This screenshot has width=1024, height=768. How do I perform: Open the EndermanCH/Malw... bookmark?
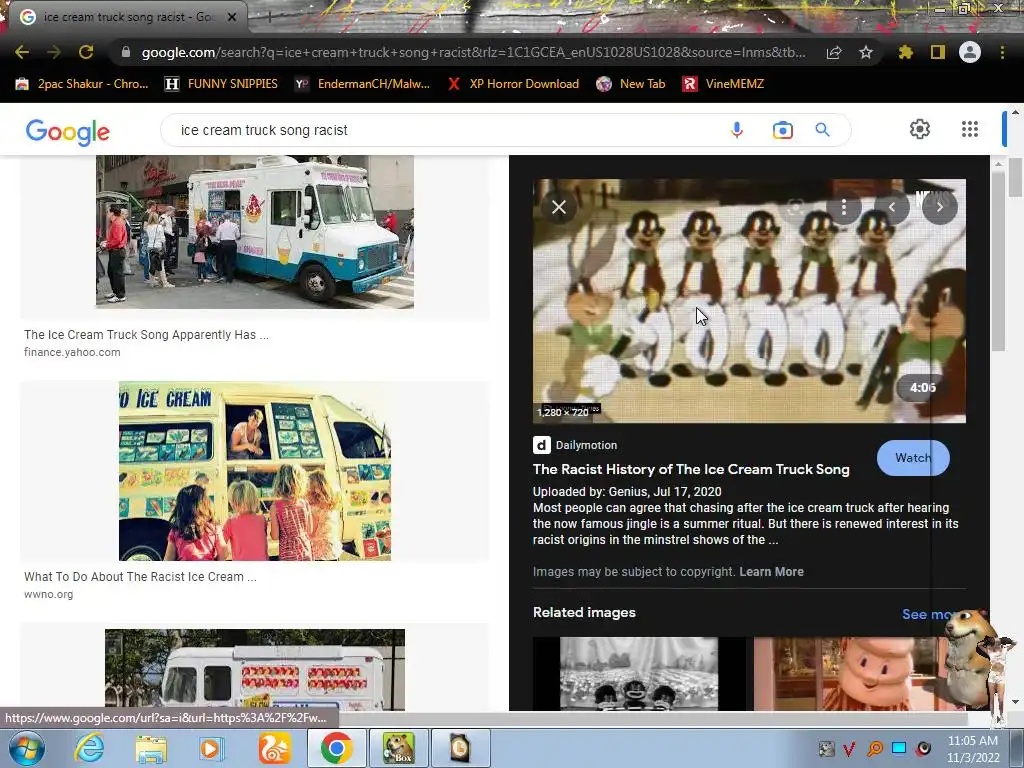[362, 84]
